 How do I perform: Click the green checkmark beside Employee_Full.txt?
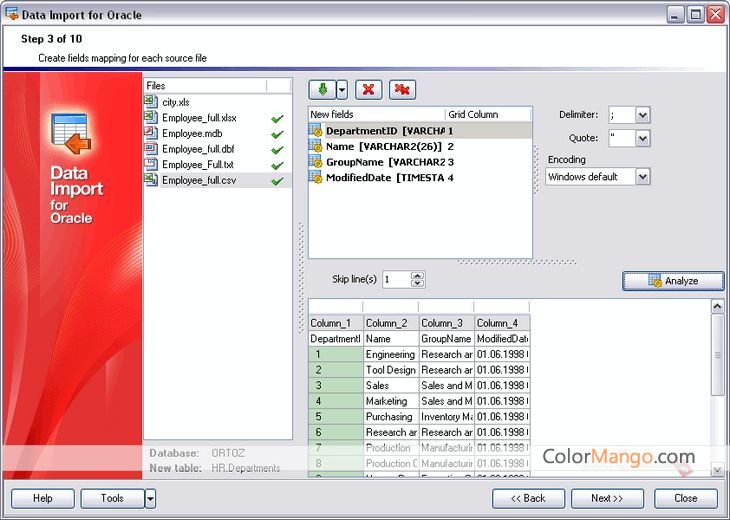click(x=277, y=165)
